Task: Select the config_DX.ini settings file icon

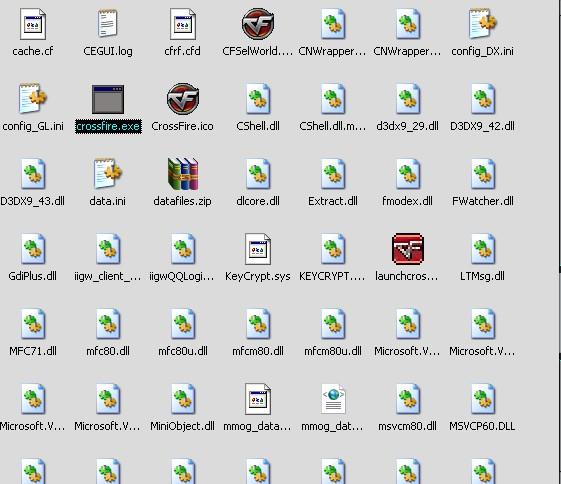Action: click(x=483, y=24)
